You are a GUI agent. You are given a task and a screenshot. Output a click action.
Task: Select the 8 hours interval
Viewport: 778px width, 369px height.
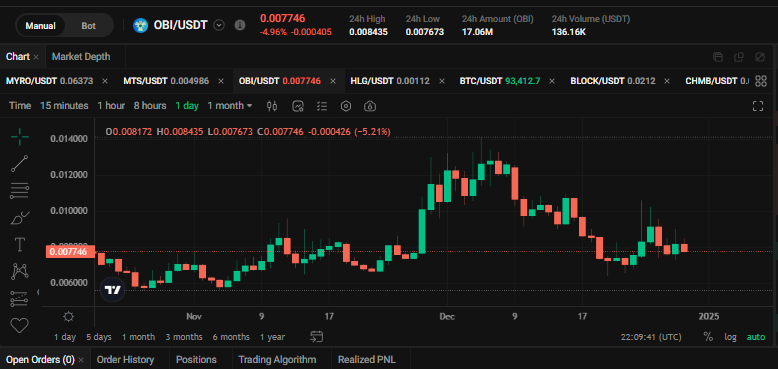click(x=150, y=106)
